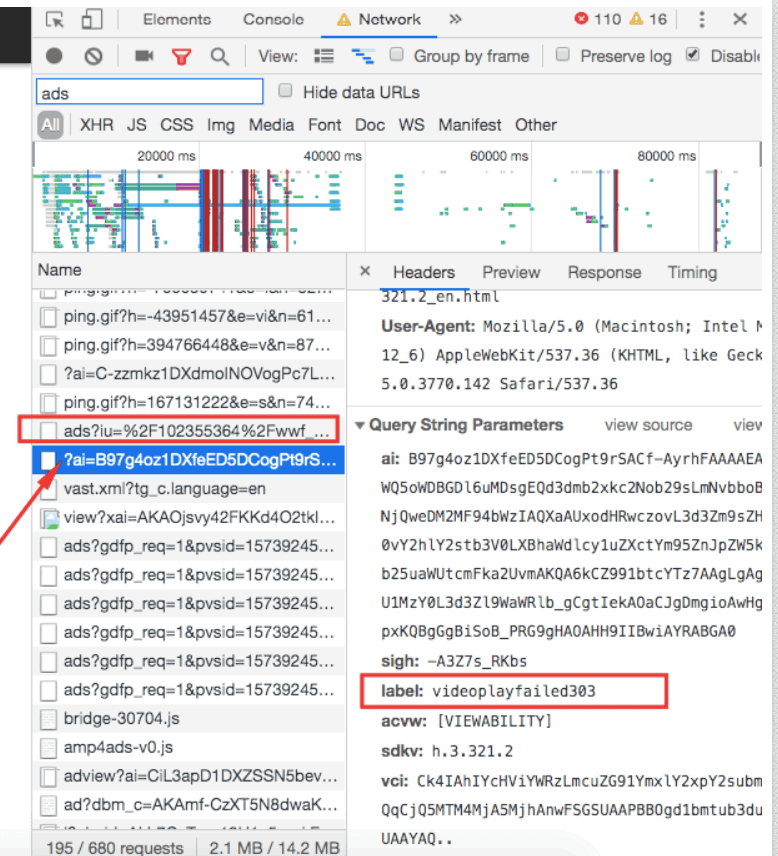
Task: Click the ads filter text field
Action: click(149, 93)
